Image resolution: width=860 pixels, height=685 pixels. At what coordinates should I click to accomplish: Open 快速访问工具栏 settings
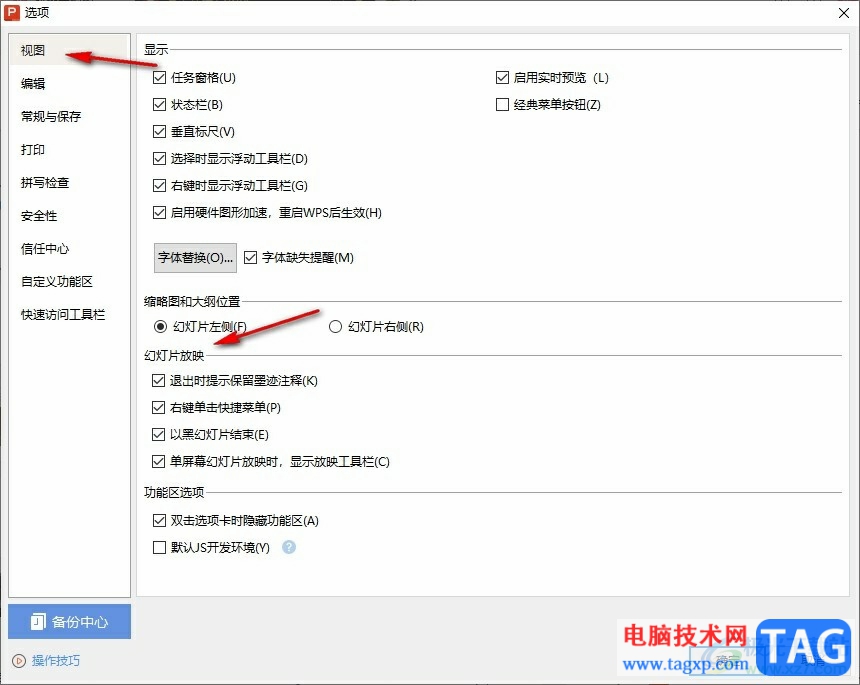click(69, 314)
